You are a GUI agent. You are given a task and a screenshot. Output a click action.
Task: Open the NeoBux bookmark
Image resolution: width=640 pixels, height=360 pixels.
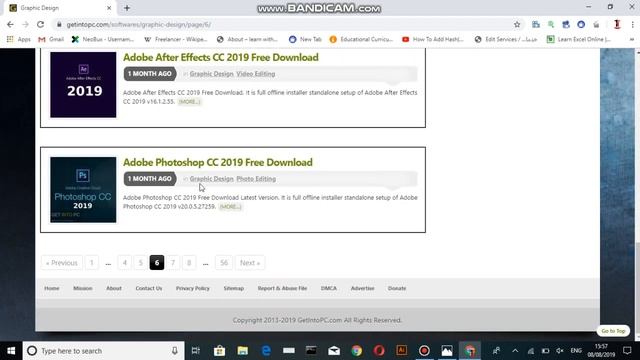coord(103,39)
